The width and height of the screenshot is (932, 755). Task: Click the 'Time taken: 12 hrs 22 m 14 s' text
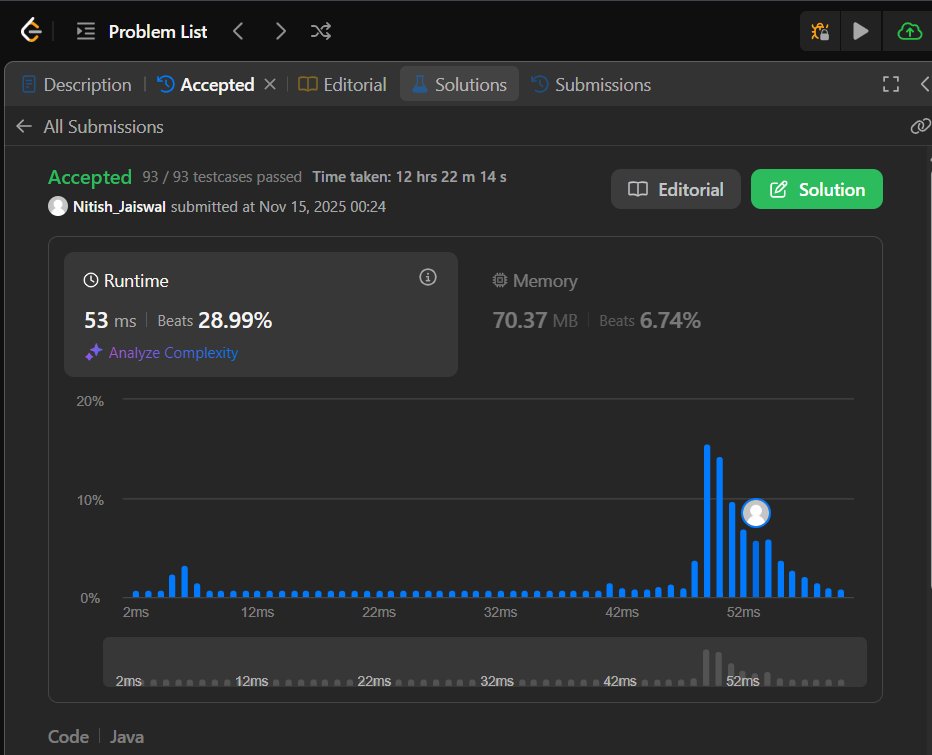(x=410, y=177)
